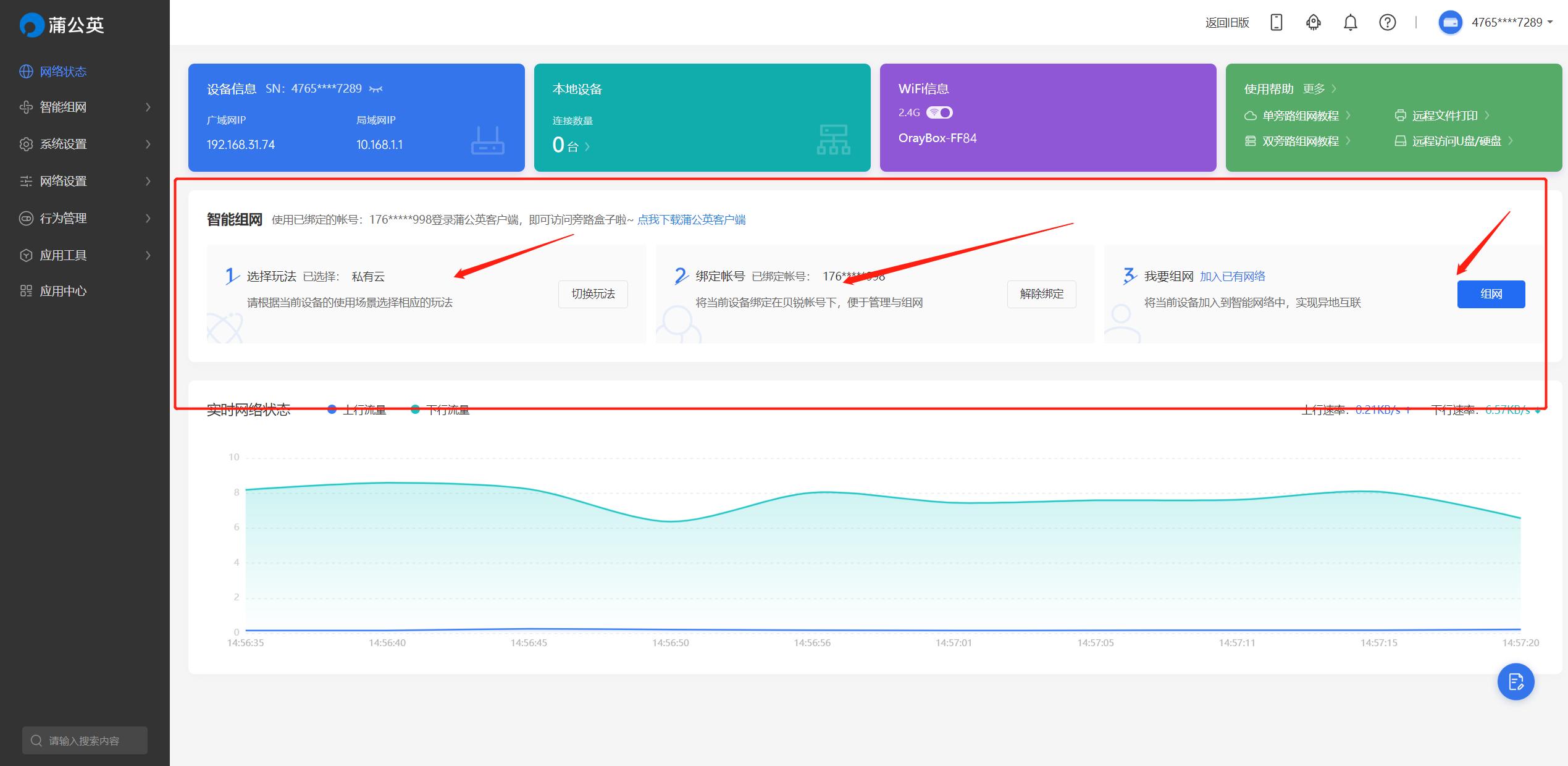Image resolution: width=1568 pixels, height=766 pixels.
Task: Open account dropdown 4765****7289
Action: pos(1511,23)
